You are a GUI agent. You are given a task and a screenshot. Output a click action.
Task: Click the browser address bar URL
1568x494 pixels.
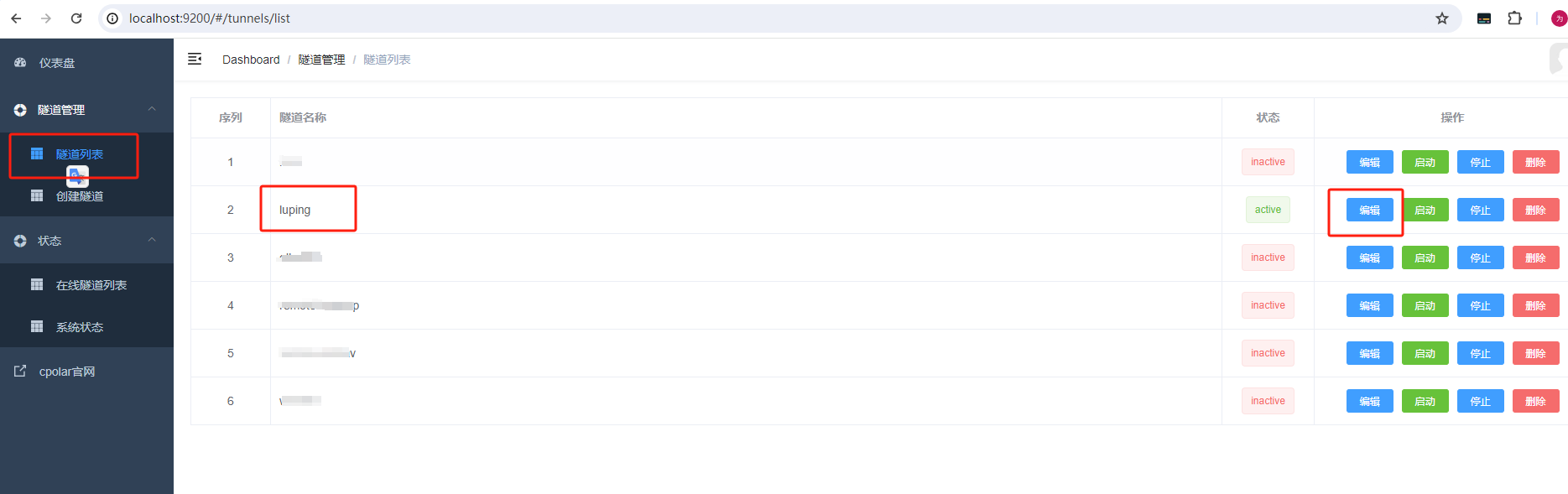pos(210,18)
